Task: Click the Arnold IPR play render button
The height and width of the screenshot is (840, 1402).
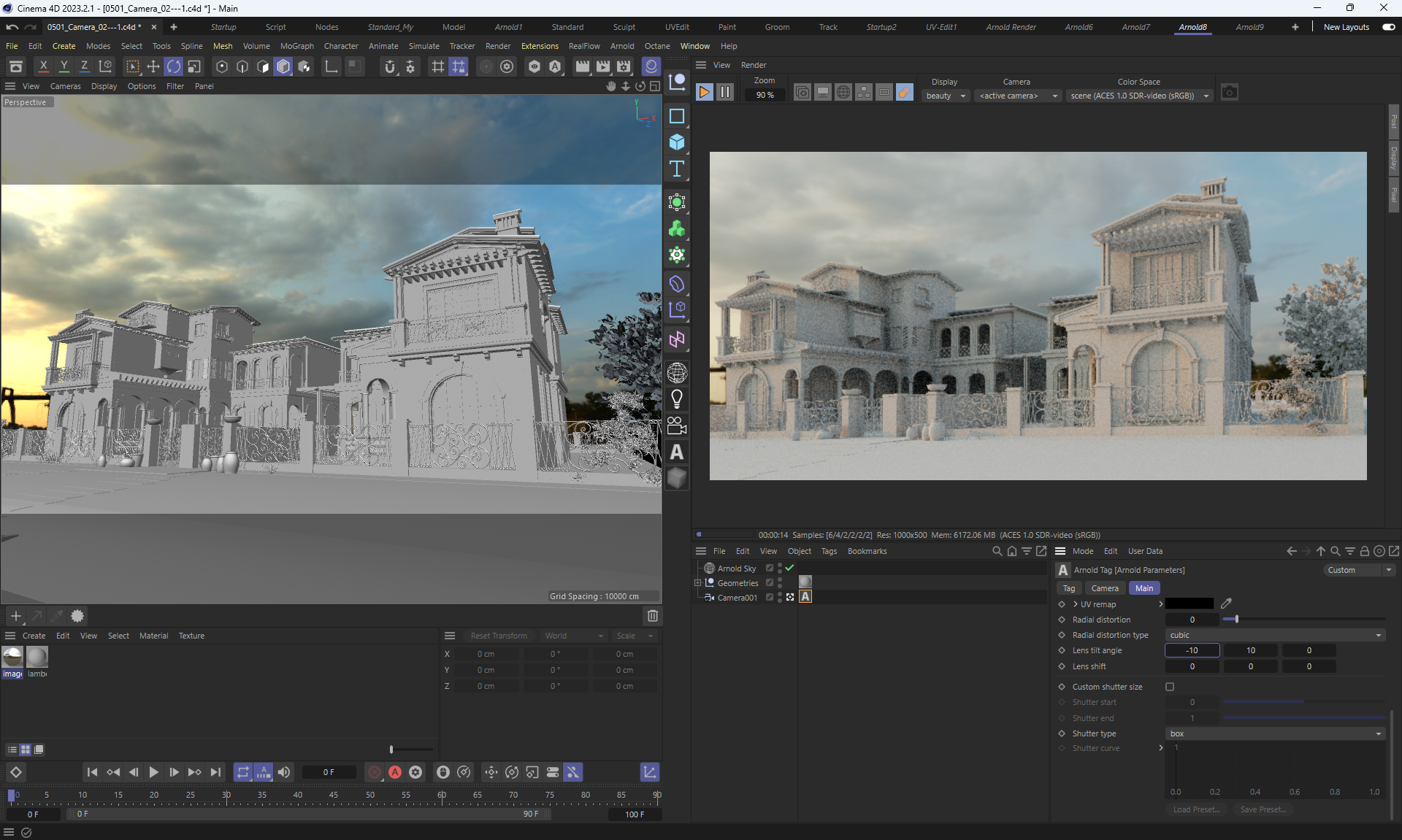Action: point(704,92)
